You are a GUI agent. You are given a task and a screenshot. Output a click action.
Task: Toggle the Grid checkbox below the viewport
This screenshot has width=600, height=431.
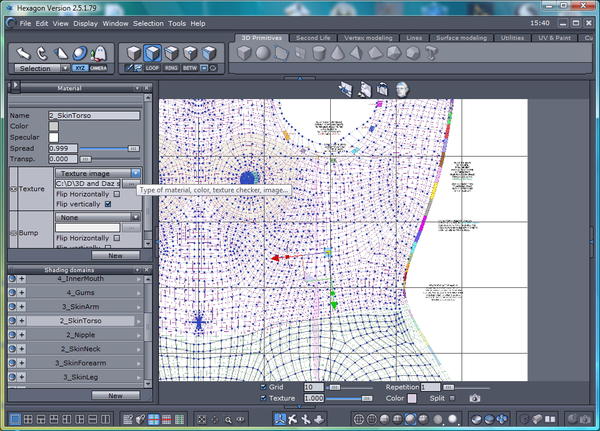pyautogui.click(x=264, y=386)
